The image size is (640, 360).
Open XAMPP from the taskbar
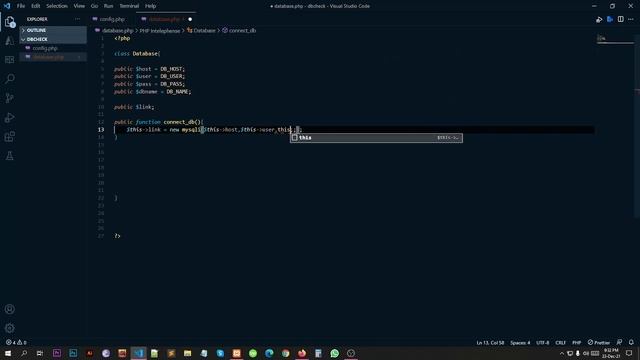point(236,353)
